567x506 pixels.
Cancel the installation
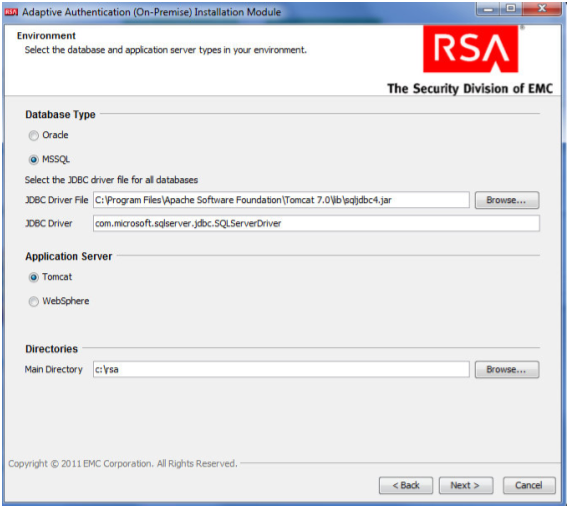click(529, 485)
